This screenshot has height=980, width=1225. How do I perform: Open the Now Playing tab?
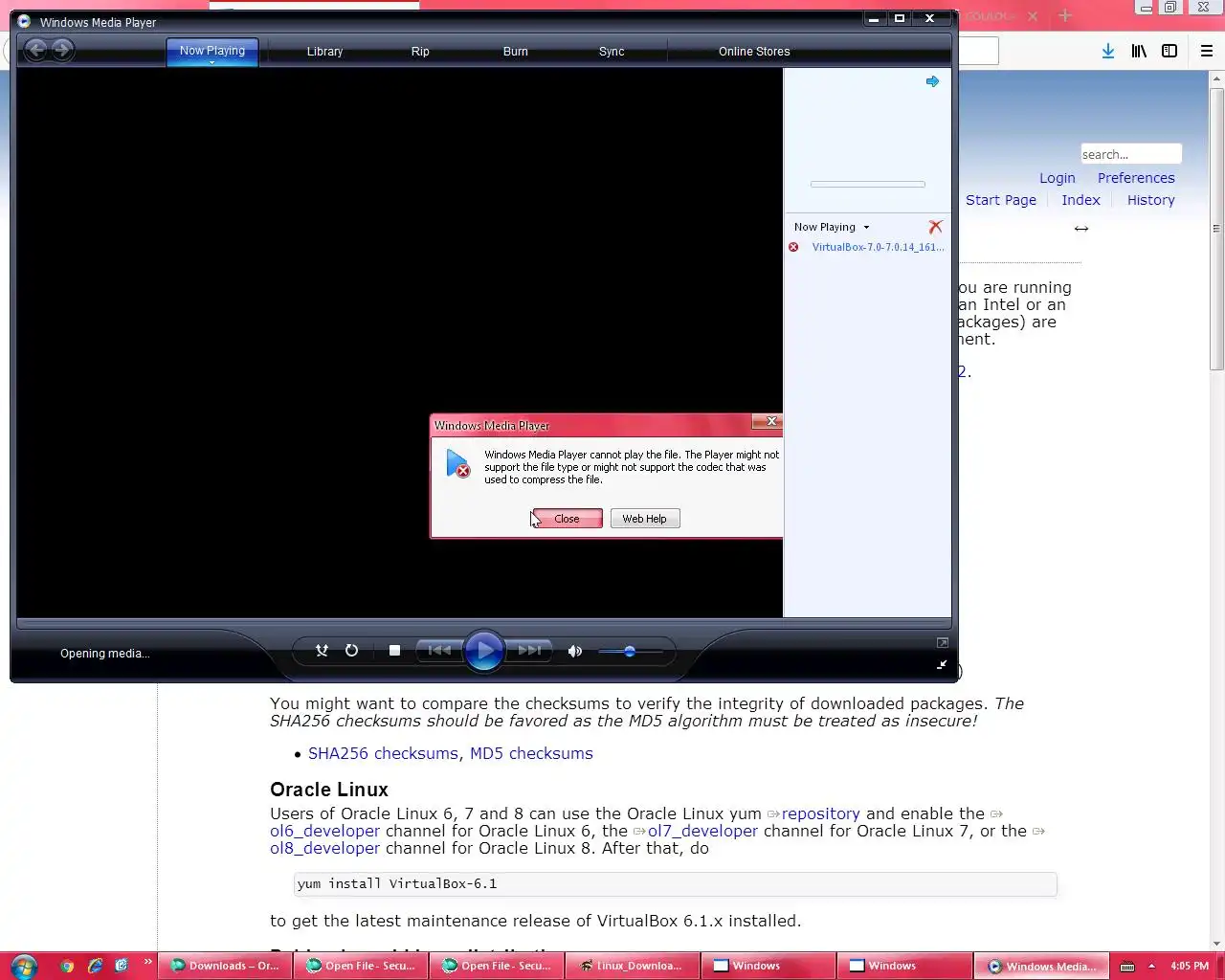coord(212,51)
